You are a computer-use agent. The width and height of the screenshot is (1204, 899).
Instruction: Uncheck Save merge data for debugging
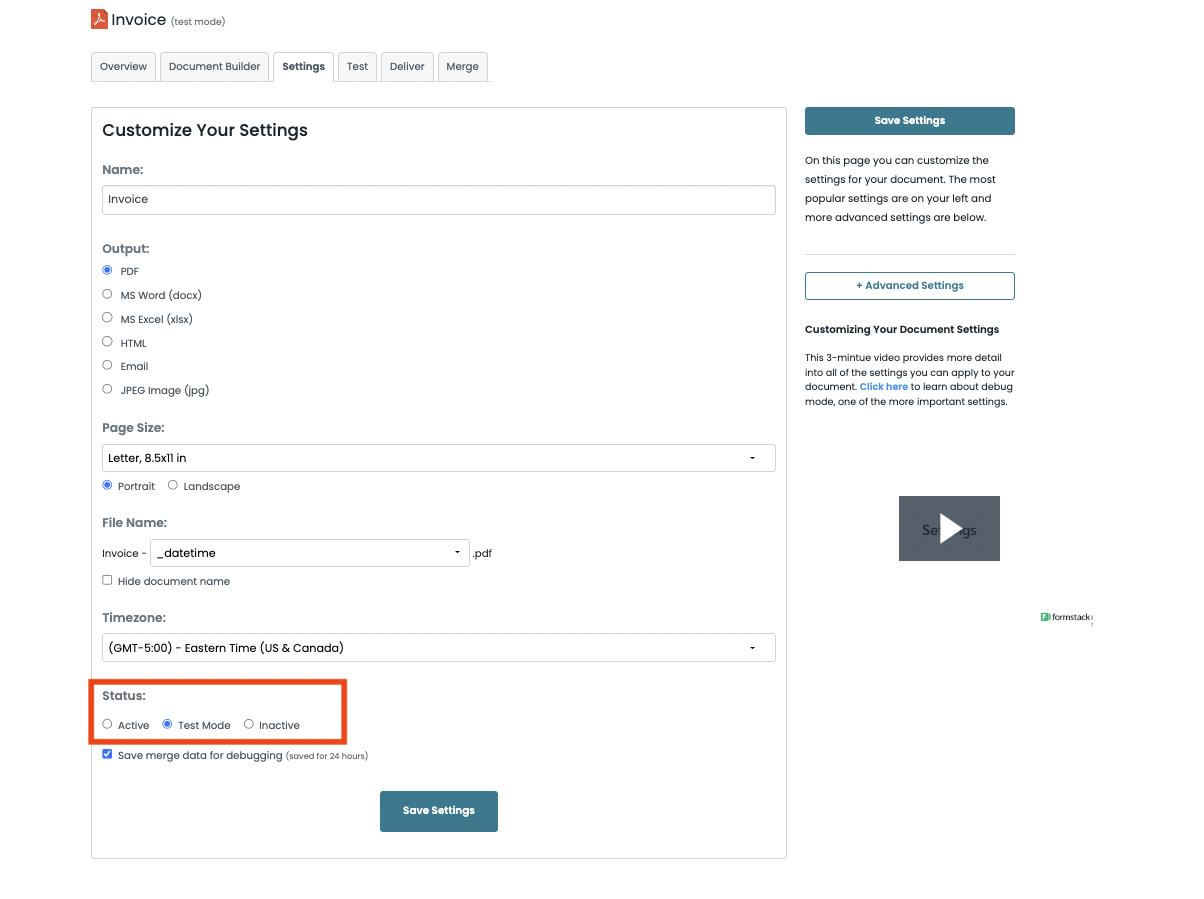[108, 755]
